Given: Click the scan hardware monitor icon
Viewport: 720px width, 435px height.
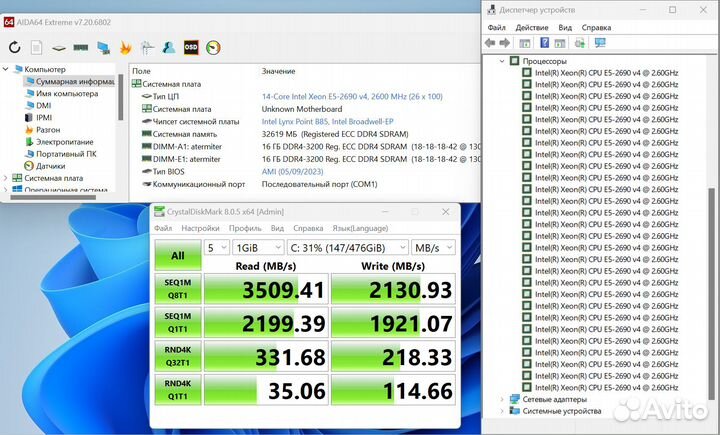Looking at the screenshot, I should [x=600, y=43].
